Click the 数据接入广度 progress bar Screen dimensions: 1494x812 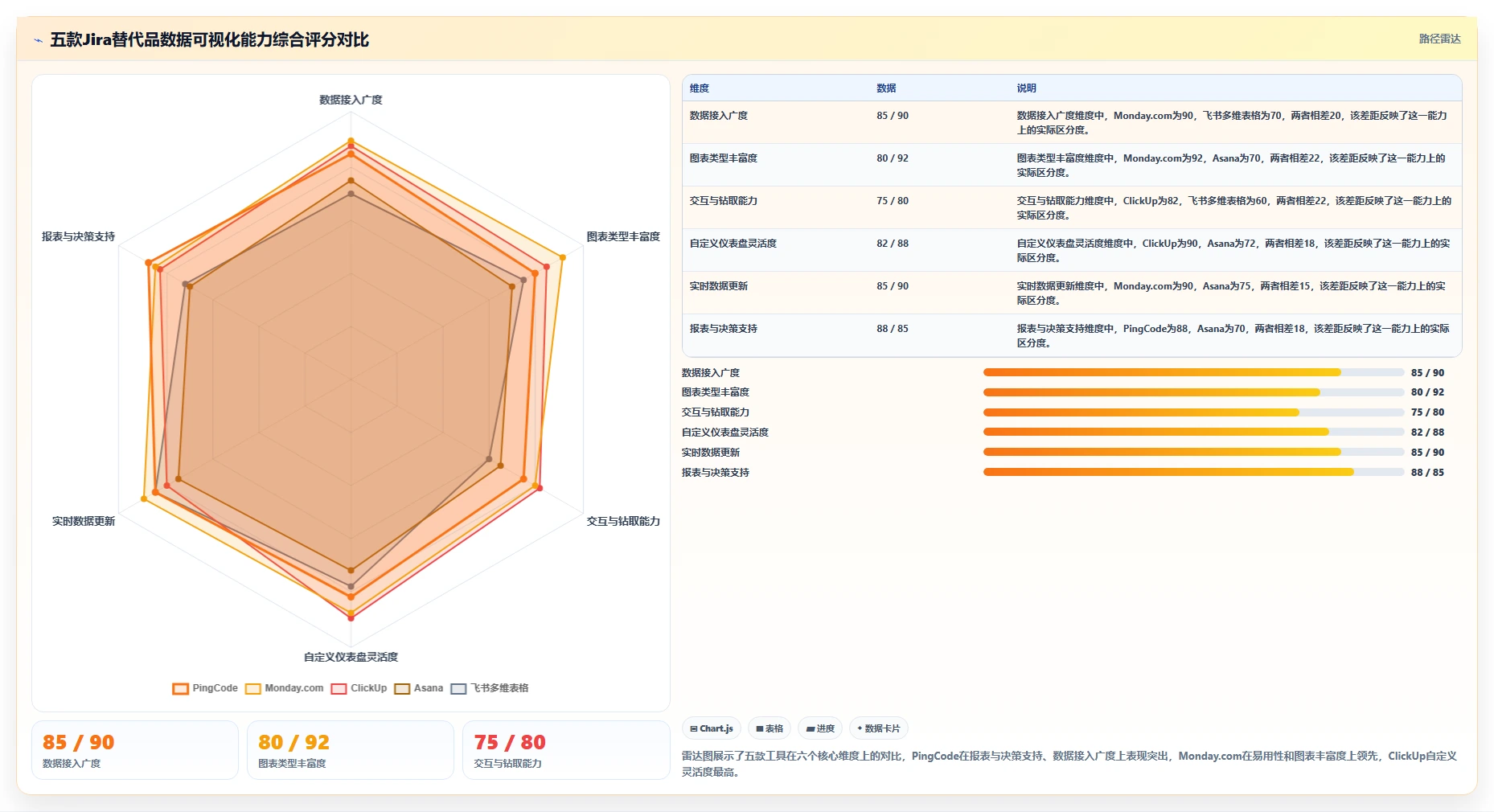1193,372
